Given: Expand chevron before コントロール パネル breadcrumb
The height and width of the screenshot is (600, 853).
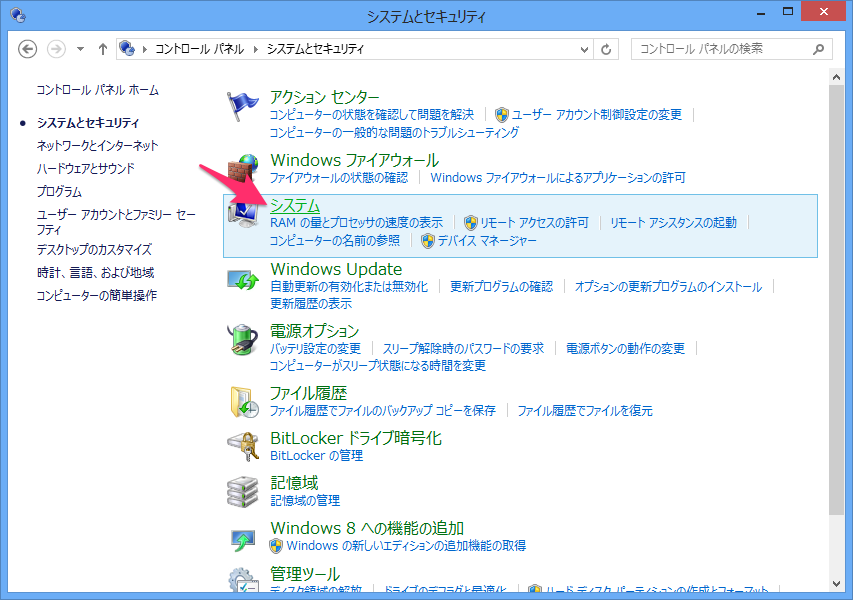Looking at the screenshot, I should (145, 50).
